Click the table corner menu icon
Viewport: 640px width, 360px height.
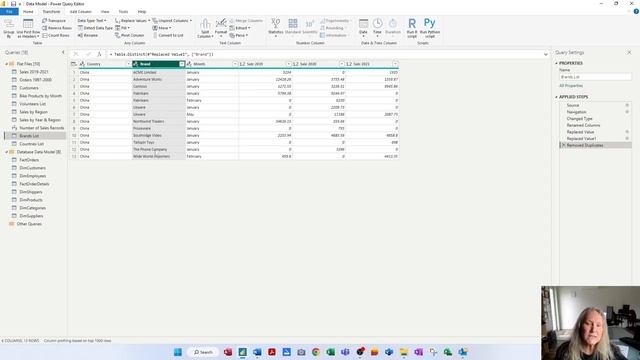pyautogui.click(x=73, y=64)
